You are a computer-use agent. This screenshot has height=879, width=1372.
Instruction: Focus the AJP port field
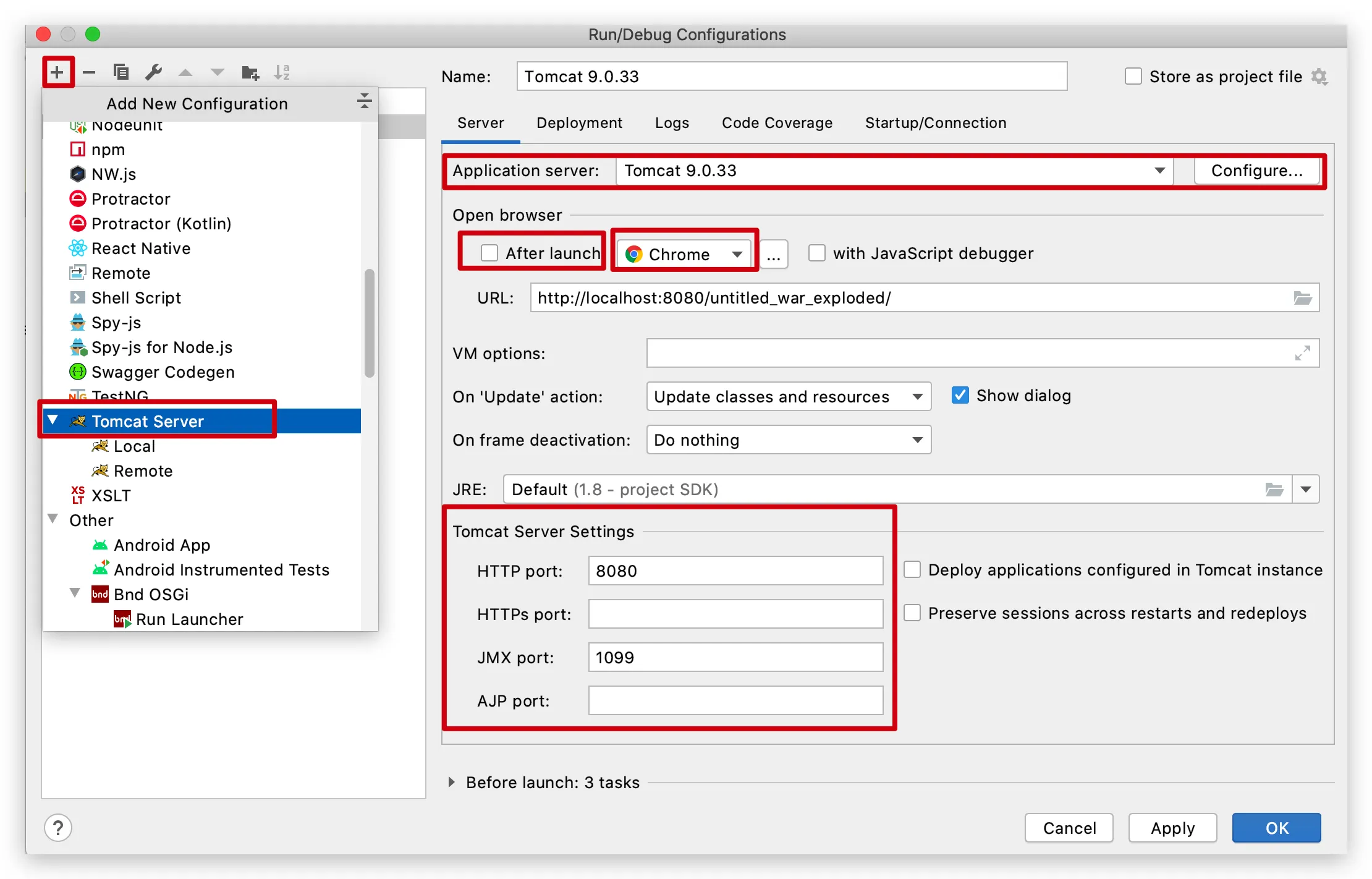coord(735,700)
